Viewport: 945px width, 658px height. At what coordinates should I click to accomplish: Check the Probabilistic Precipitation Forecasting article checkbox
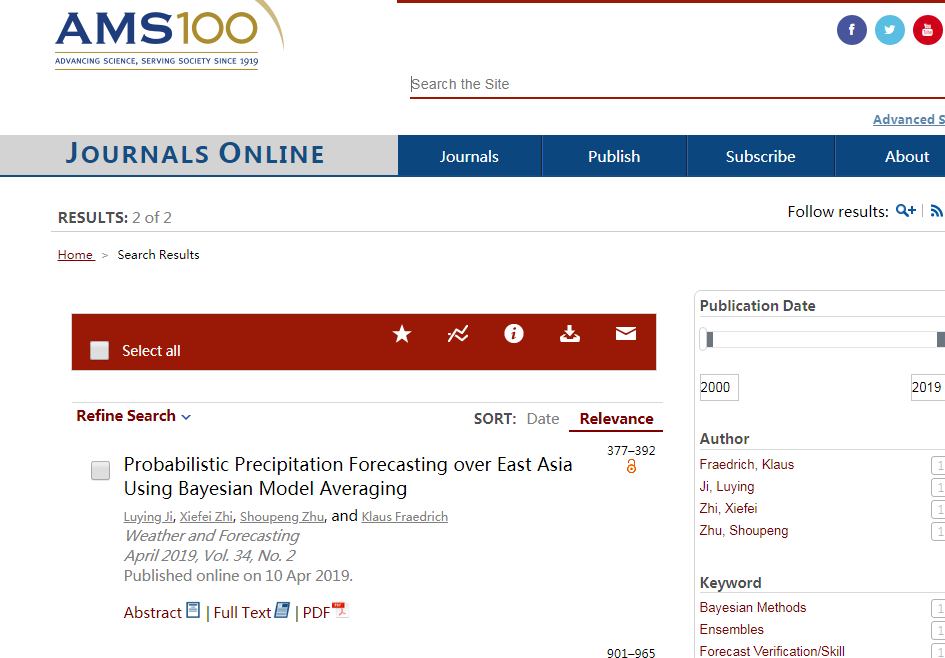coord(101,471)
